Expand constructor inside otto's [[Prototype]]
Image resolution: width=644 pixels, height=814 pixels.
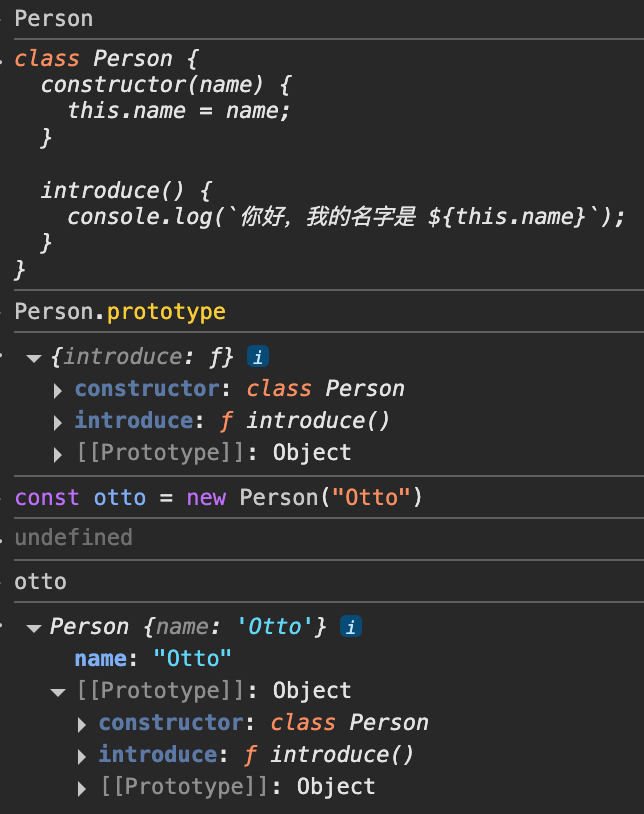[82, 723]
